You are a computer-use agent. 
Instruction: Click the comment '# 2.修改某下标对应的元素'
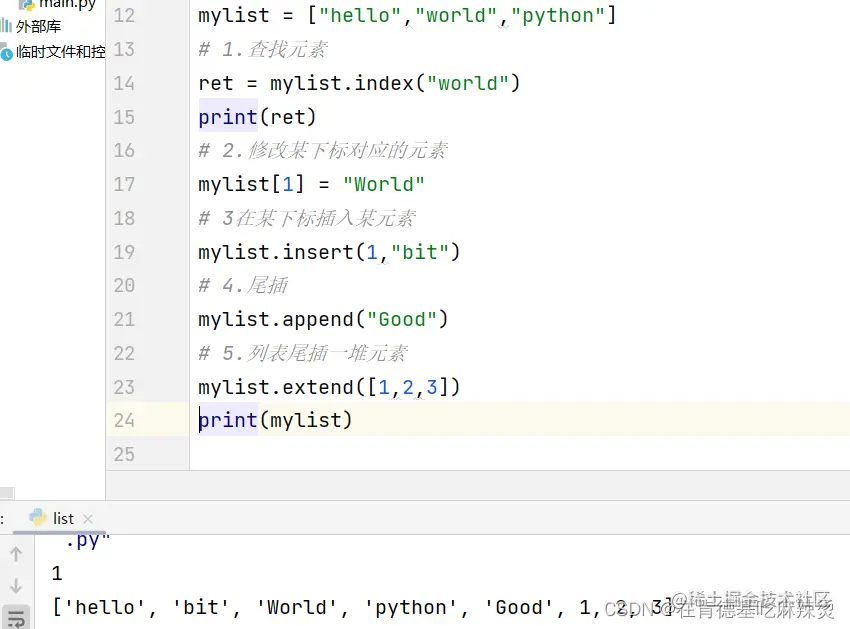323,150
